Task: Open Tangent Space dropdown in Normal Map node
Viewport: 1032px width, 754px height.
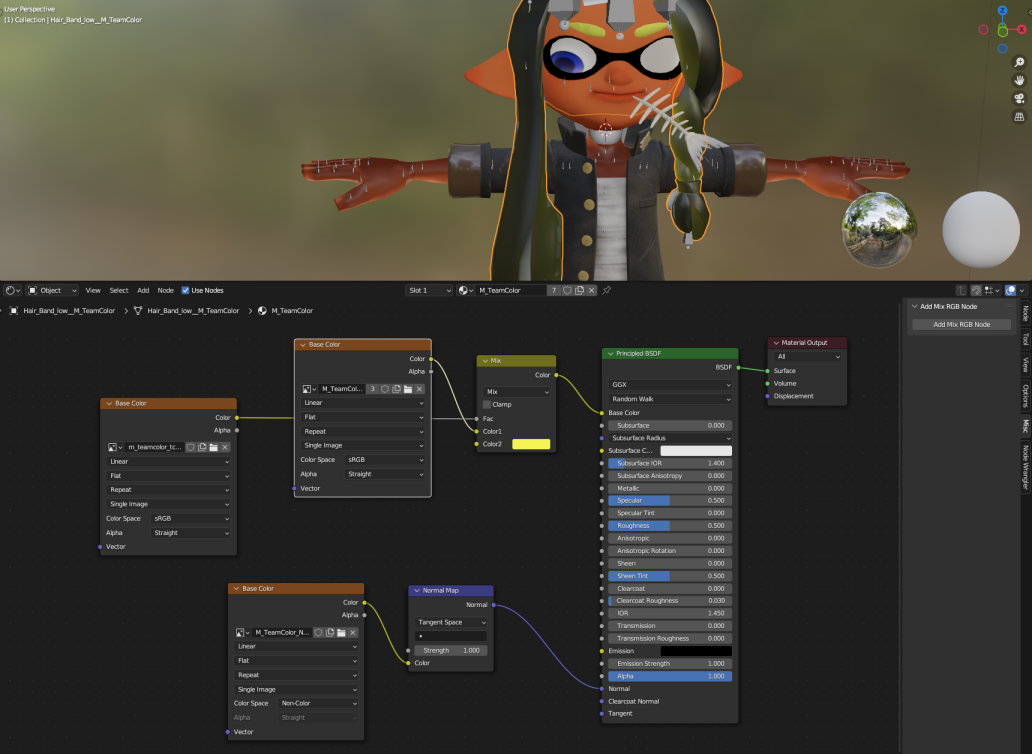Action: point(451,622)
